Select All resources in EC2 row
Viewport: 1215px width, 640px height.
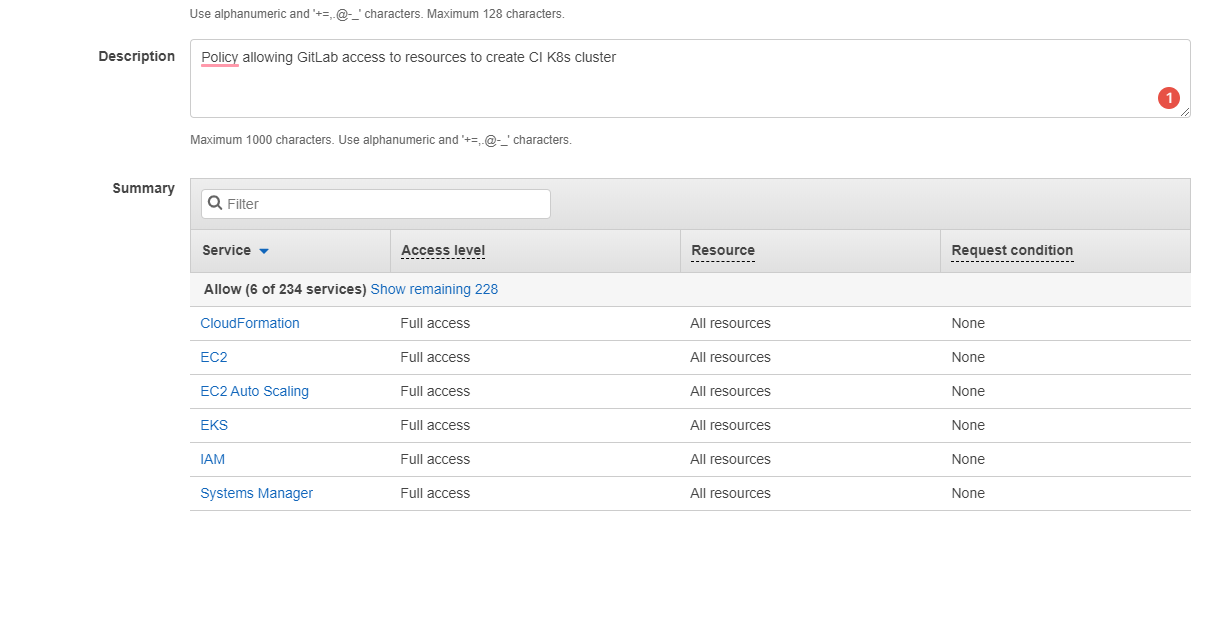730,357
